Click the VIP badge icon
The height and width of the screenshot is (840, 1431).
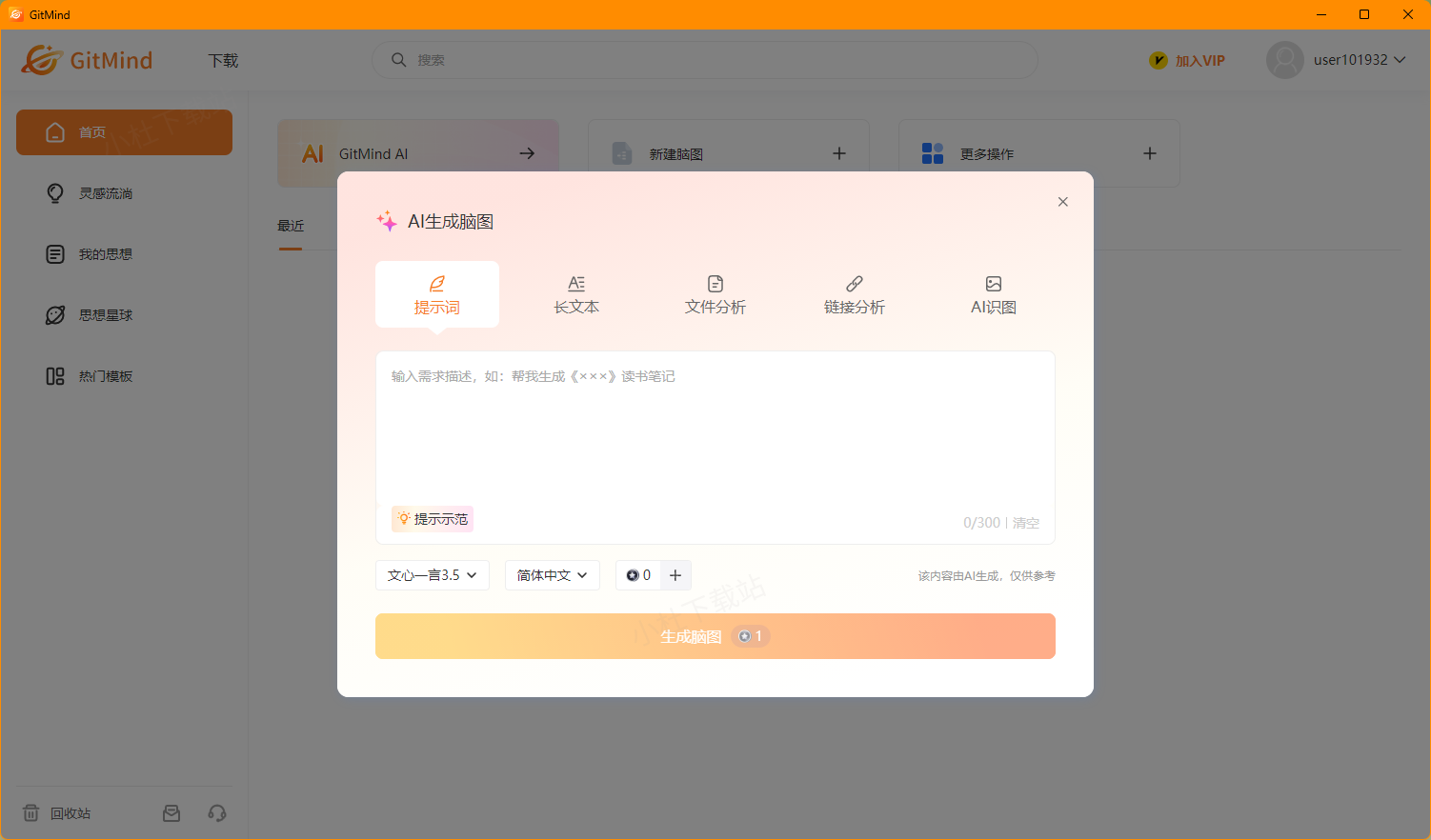(x=1158, y=61)
